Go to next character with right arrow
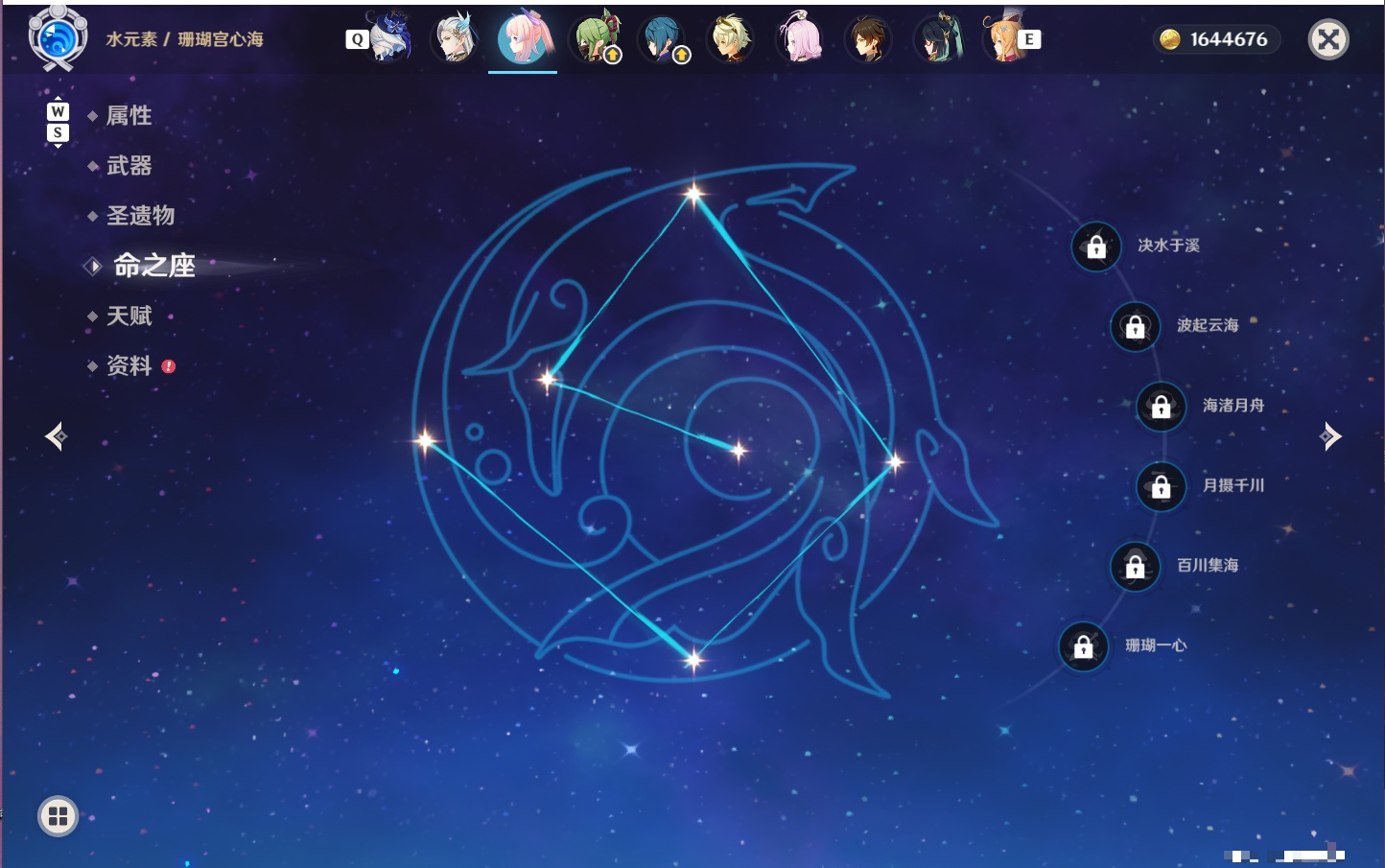1385x868 pixels. click(x=1330, y=436)
